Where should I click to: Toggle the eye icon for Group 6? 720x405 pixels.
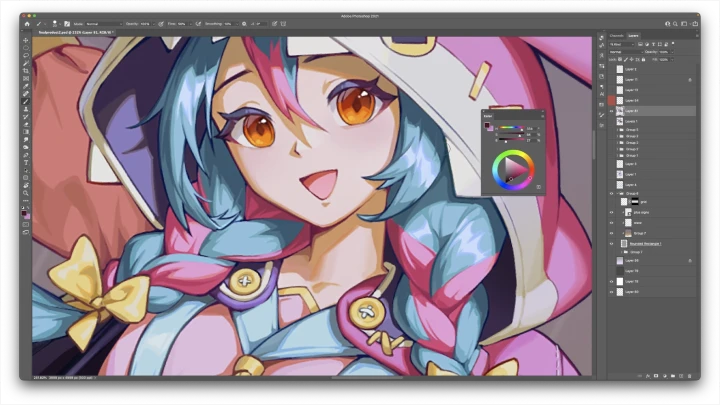click(611, 193)
